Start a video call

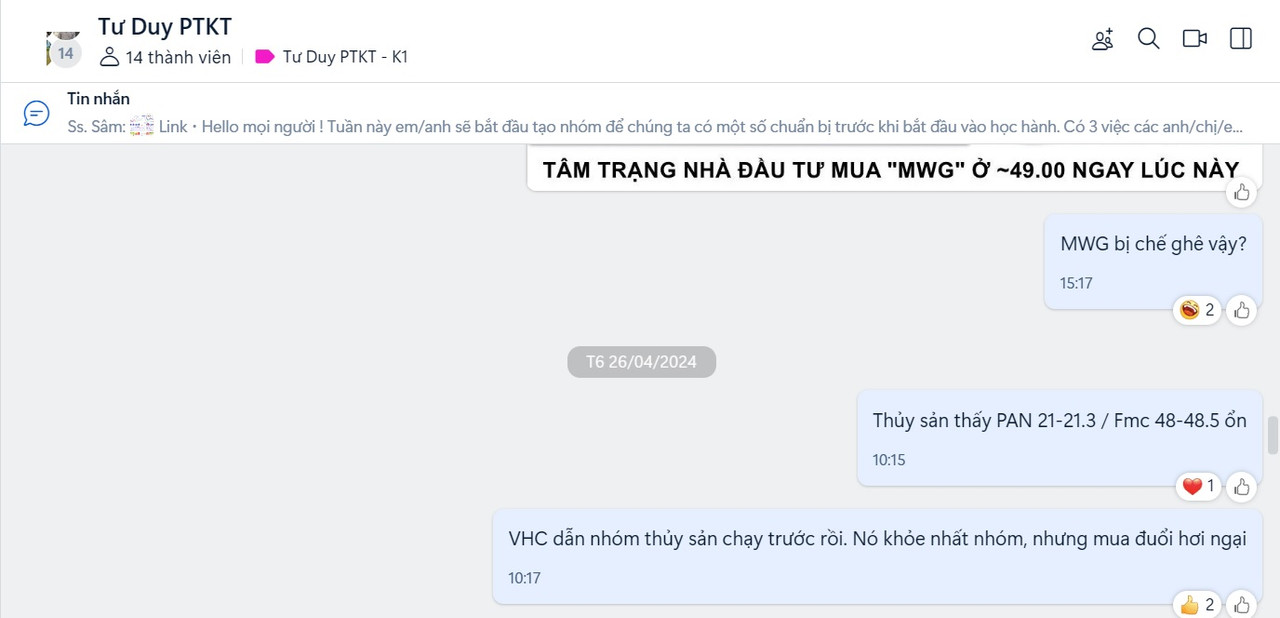[x=1195, y=39]
